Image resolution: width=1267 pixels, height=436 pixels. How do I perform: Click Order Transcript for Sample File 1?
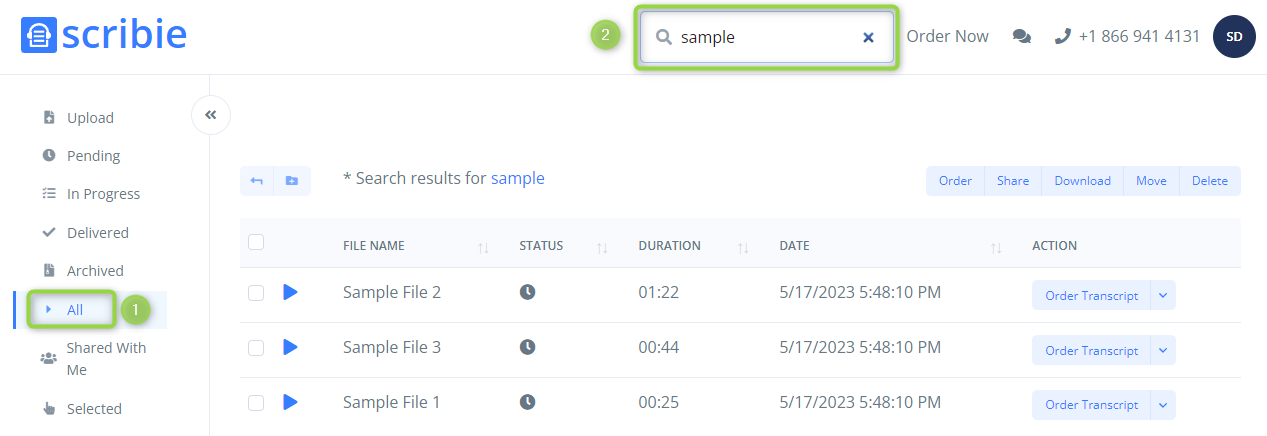[1092, 405]
